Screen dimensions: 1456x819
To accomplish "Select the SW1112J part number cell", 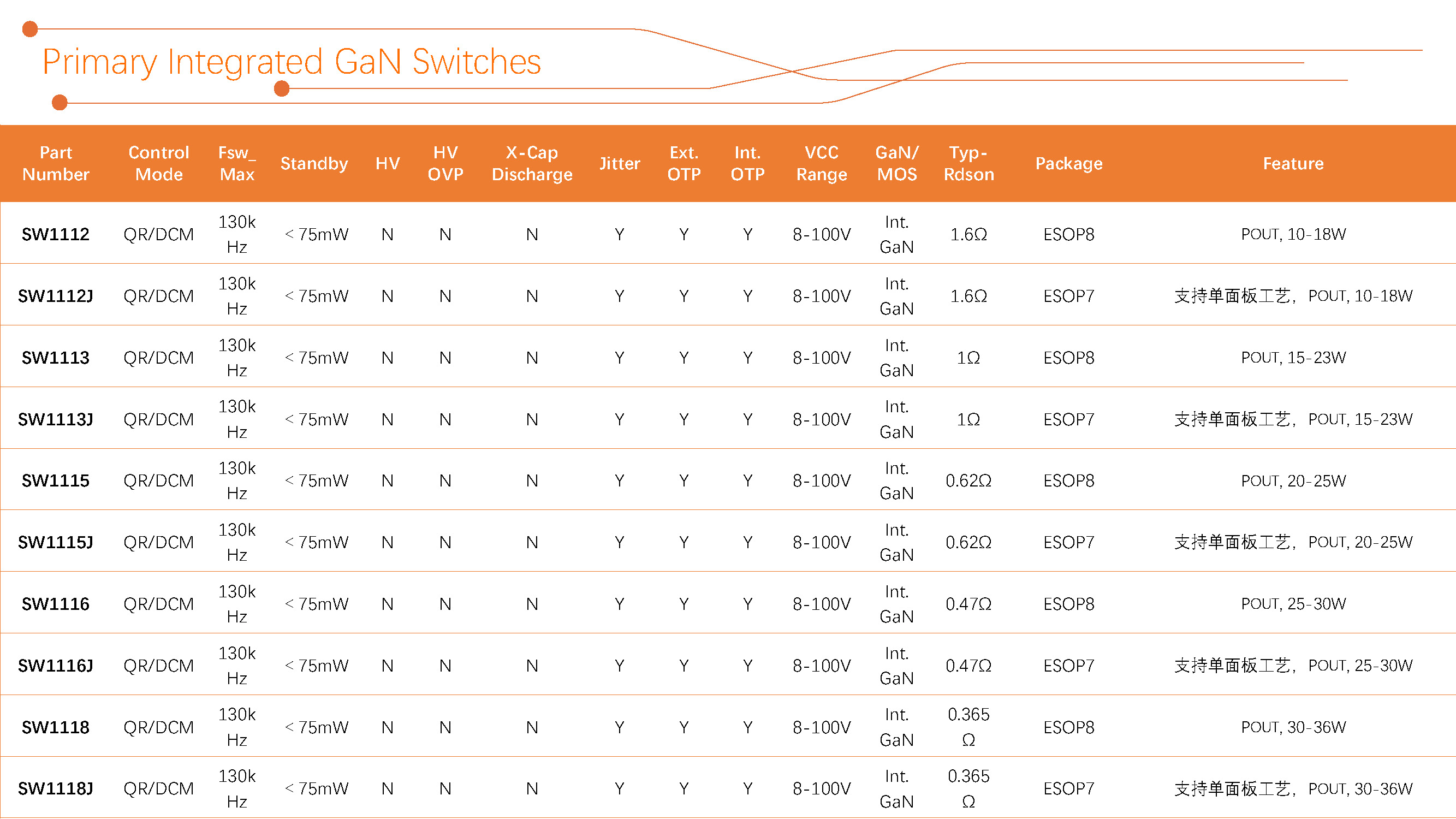I will coord(55,295).
